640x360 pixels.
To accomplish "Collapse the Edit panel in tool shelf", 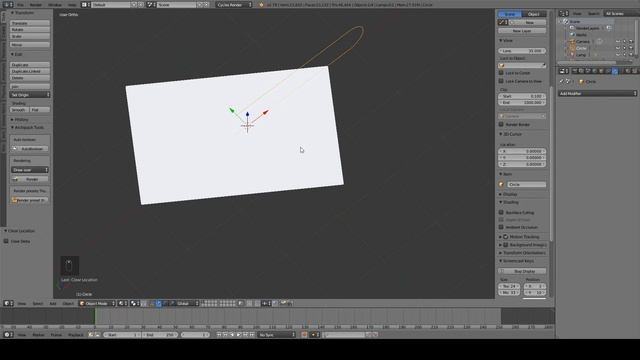I will [16, 54].
